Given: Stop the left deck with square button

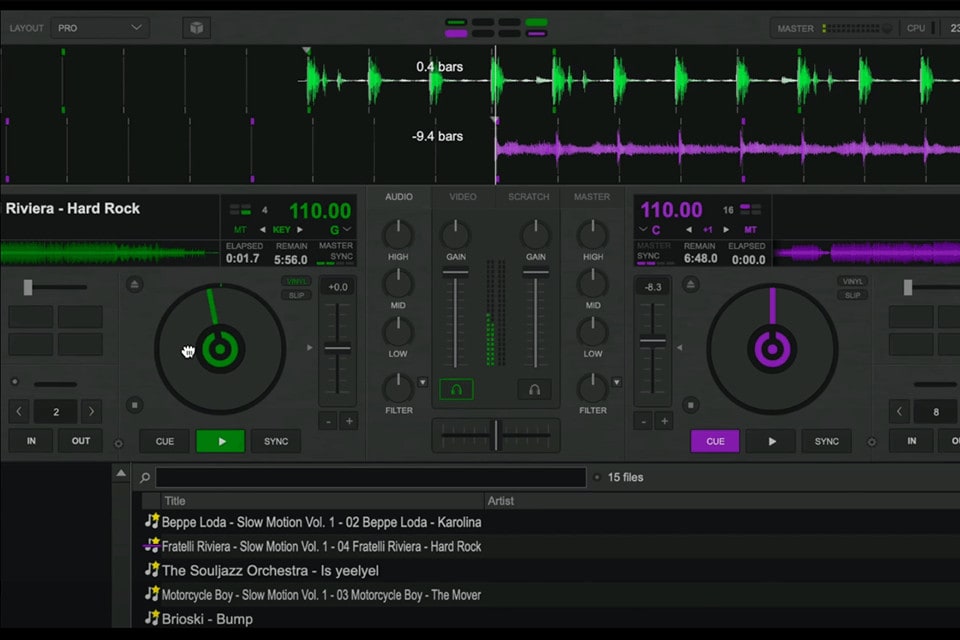Looking at the screenshot, I should (135, 405).
